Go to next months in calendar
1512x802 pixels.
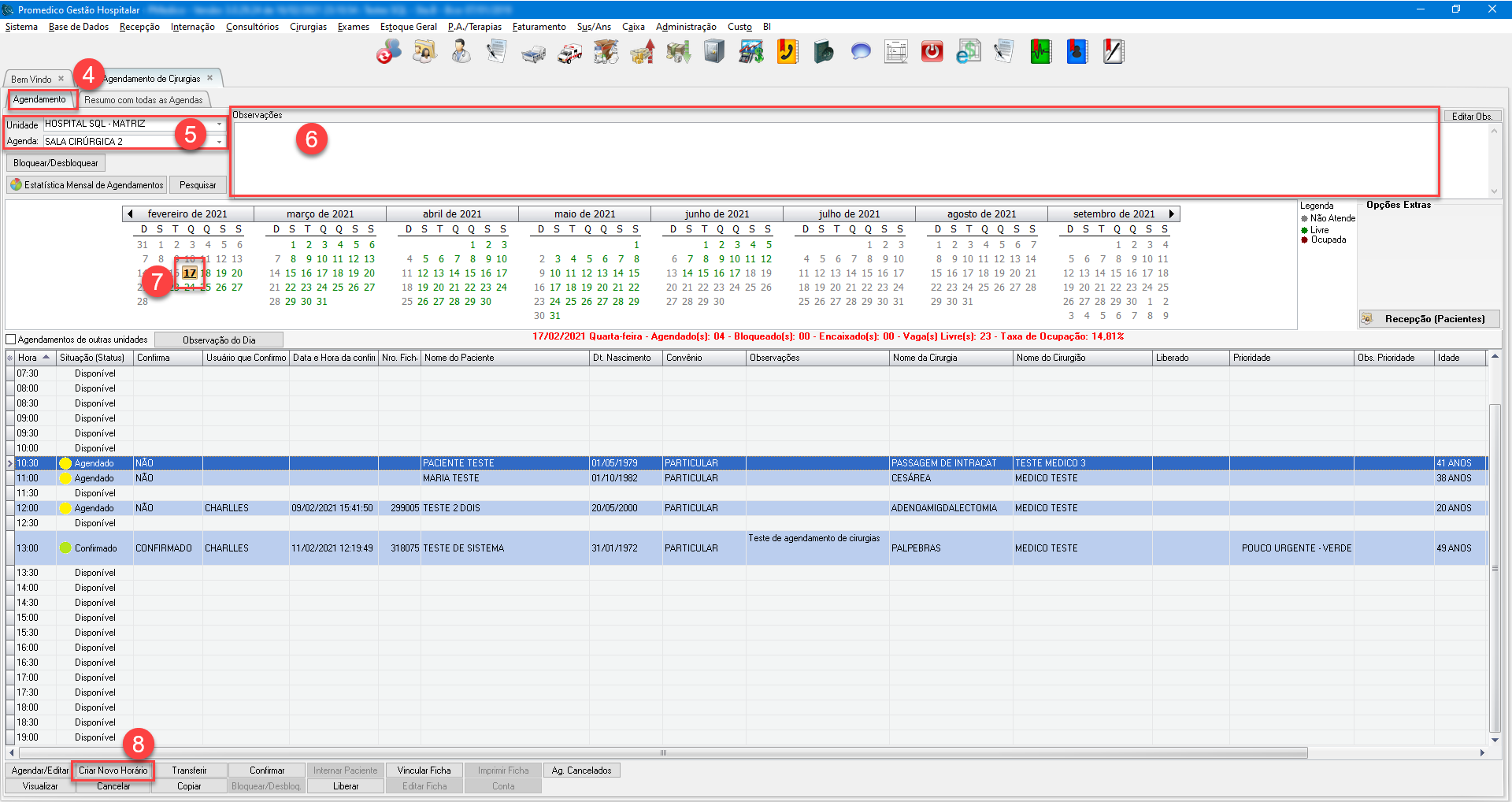coord(1172,213)
